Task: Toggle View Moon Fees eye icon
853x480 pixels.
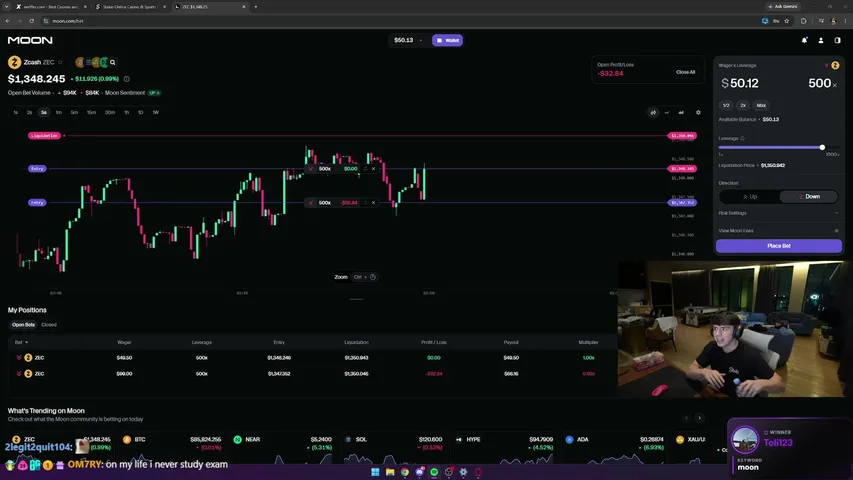Action: coord(837,231)
